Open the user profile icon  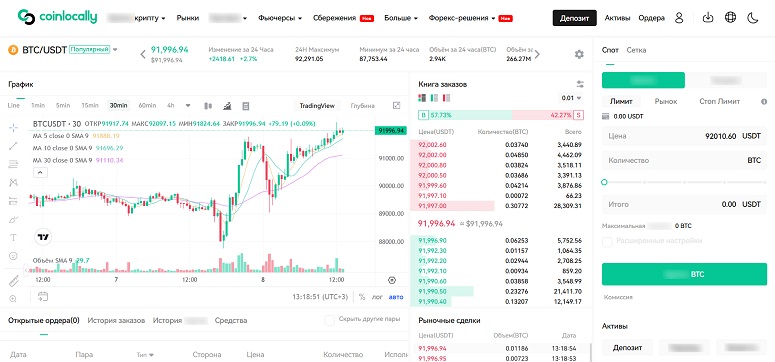(x=679, y=18)
